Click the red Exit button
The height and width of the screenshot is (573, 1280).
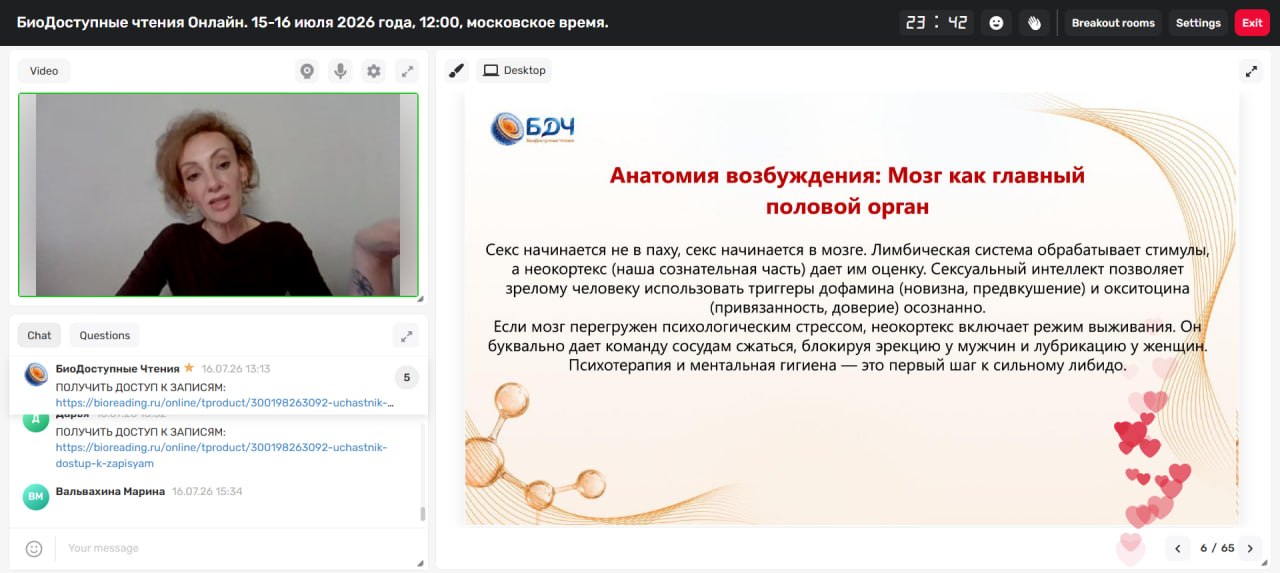(x=1252, y=23)
